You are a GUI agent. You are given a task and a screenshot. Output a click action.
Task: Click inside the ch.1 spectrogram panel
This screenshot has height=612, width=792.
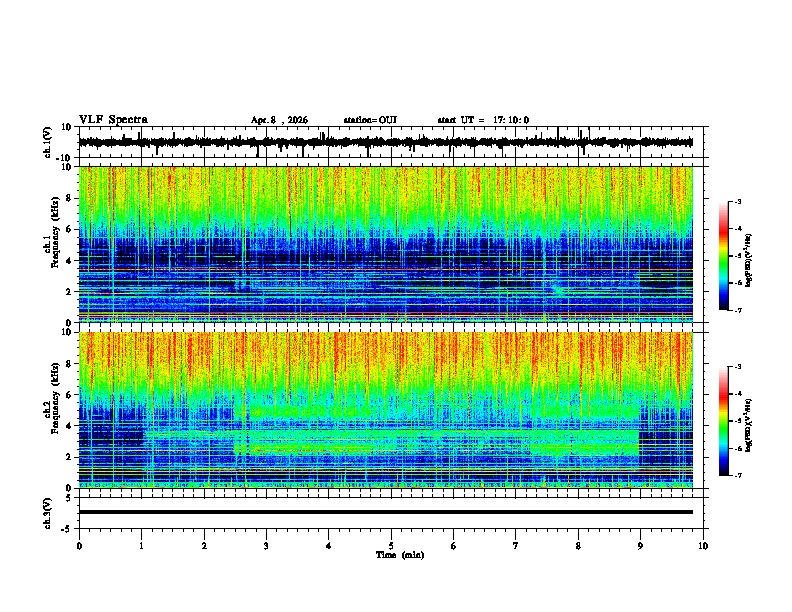tap(386, 244)
